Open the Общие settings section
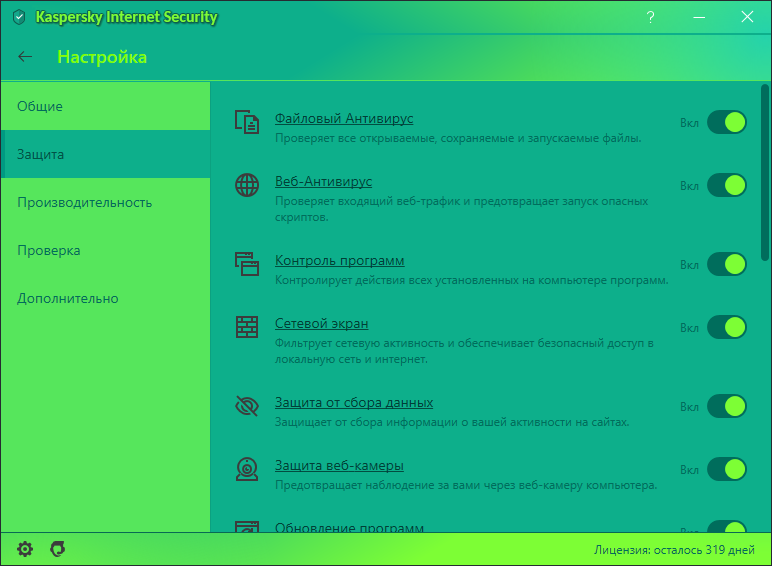The image size is (772, 566). [40, 106]
